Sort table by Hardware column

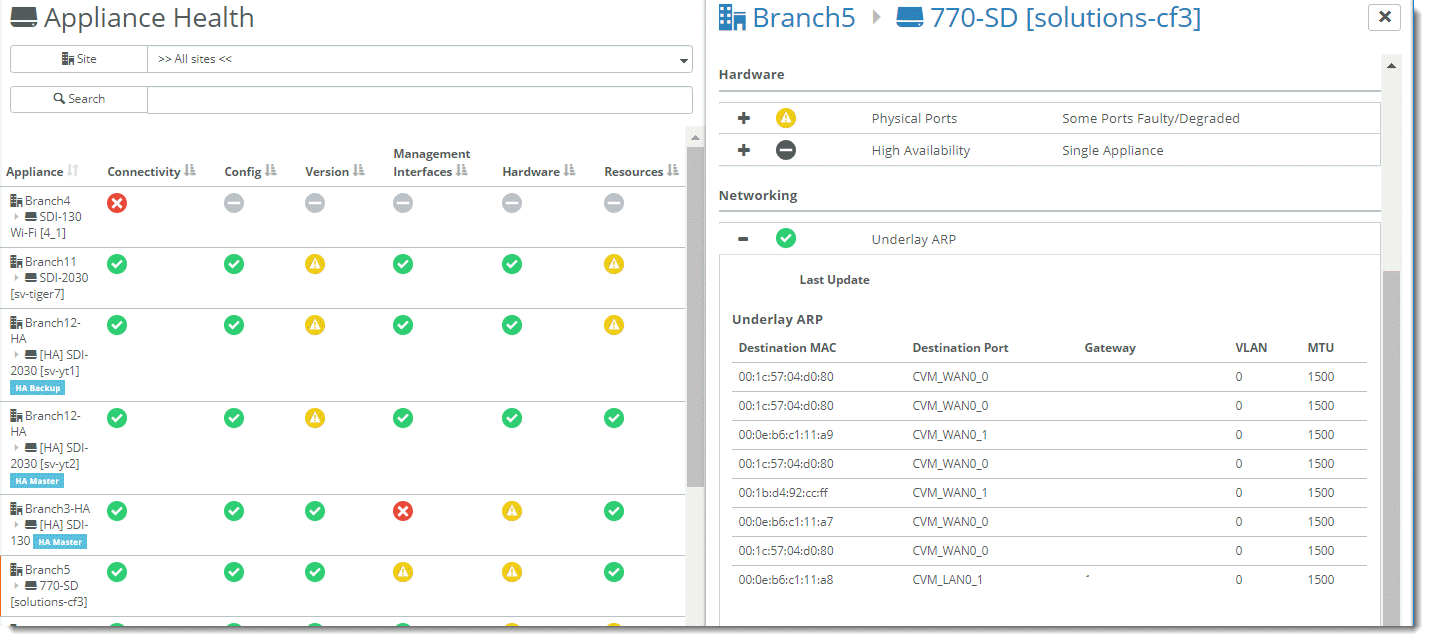click(x=569, y=171)
